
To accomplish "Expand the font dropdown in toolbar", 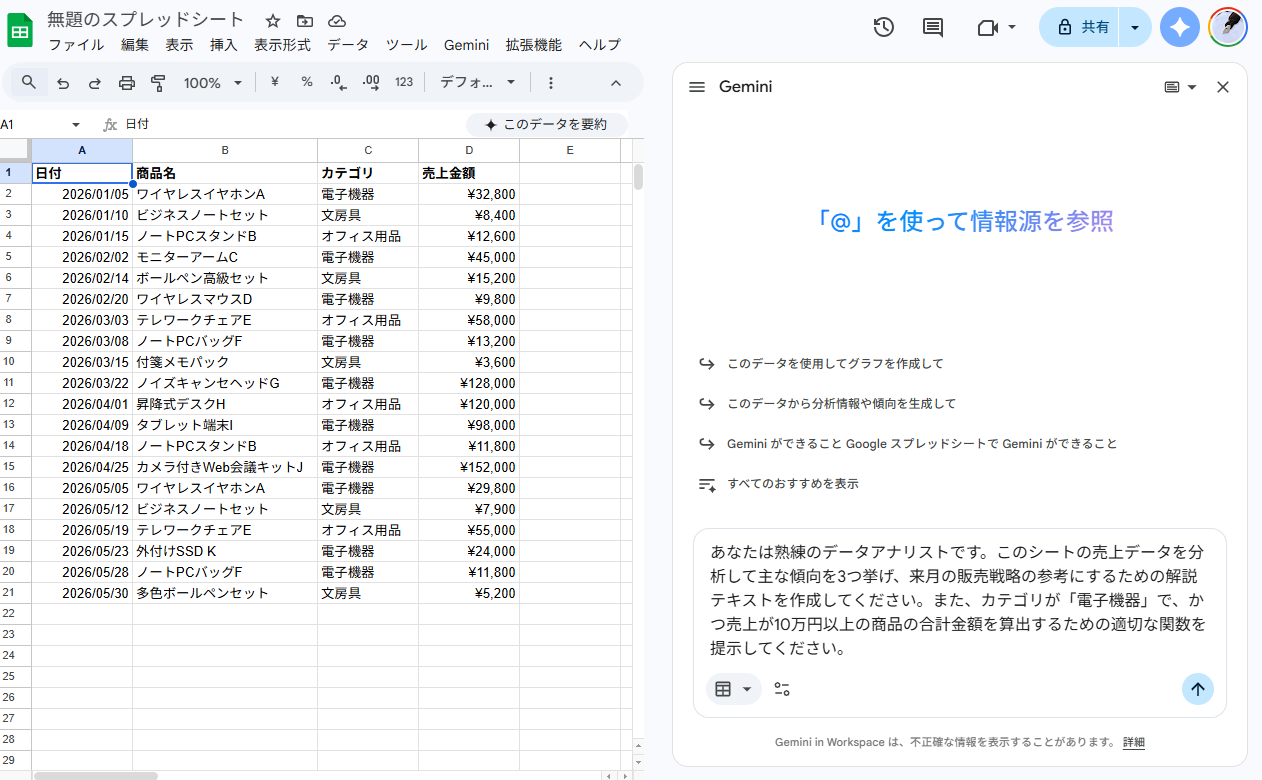I will (x=479, y=83).
